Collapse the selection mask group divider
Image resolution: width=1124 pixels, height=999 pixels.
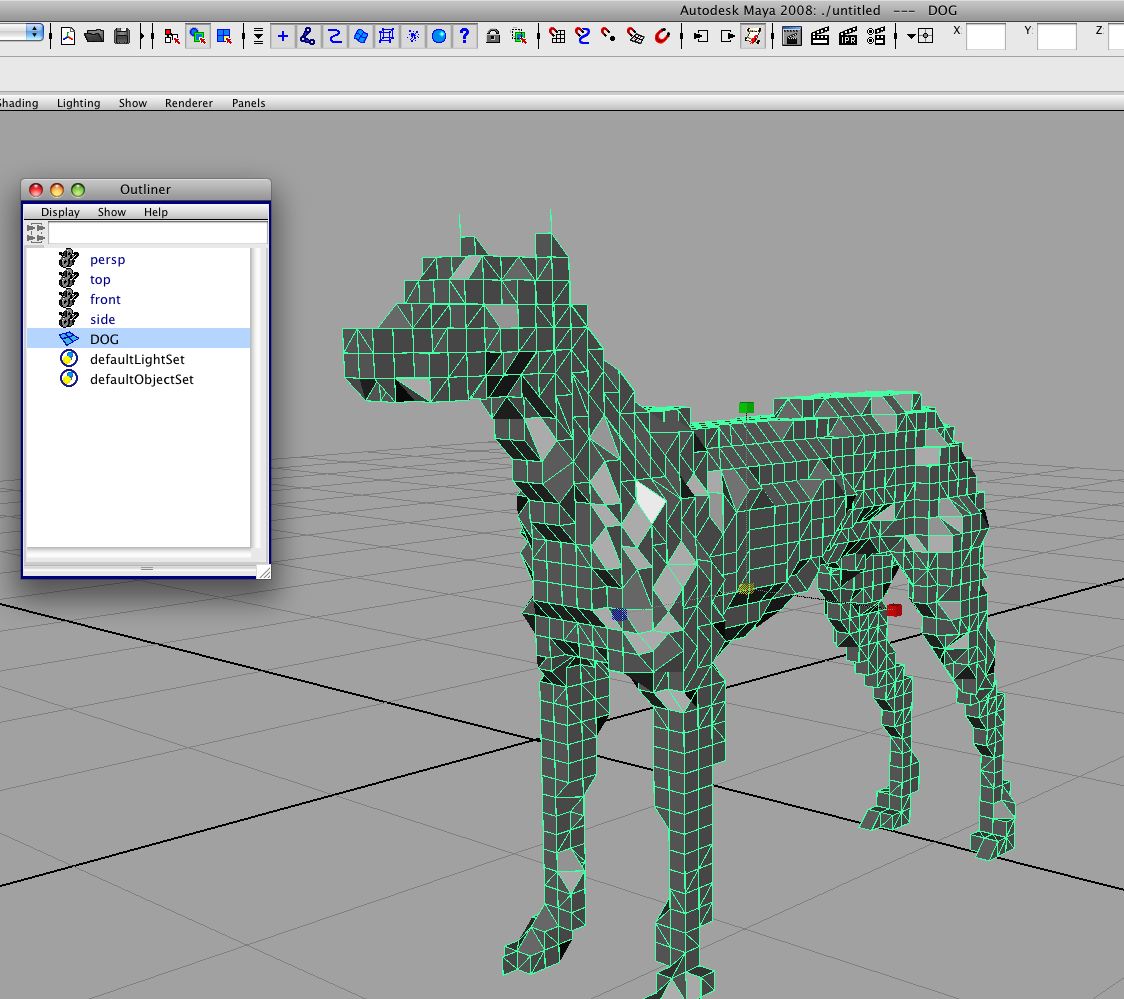pyautogui.click(x=243, y=36)
